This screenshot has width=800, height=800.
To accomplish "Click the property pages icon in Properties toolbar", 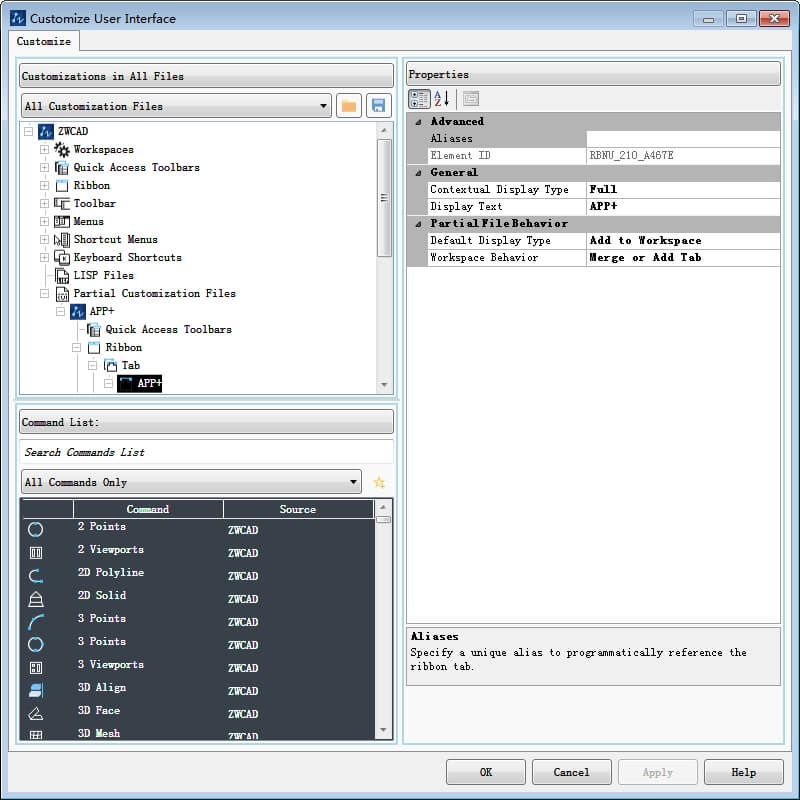I will click(x=470, y=98).
